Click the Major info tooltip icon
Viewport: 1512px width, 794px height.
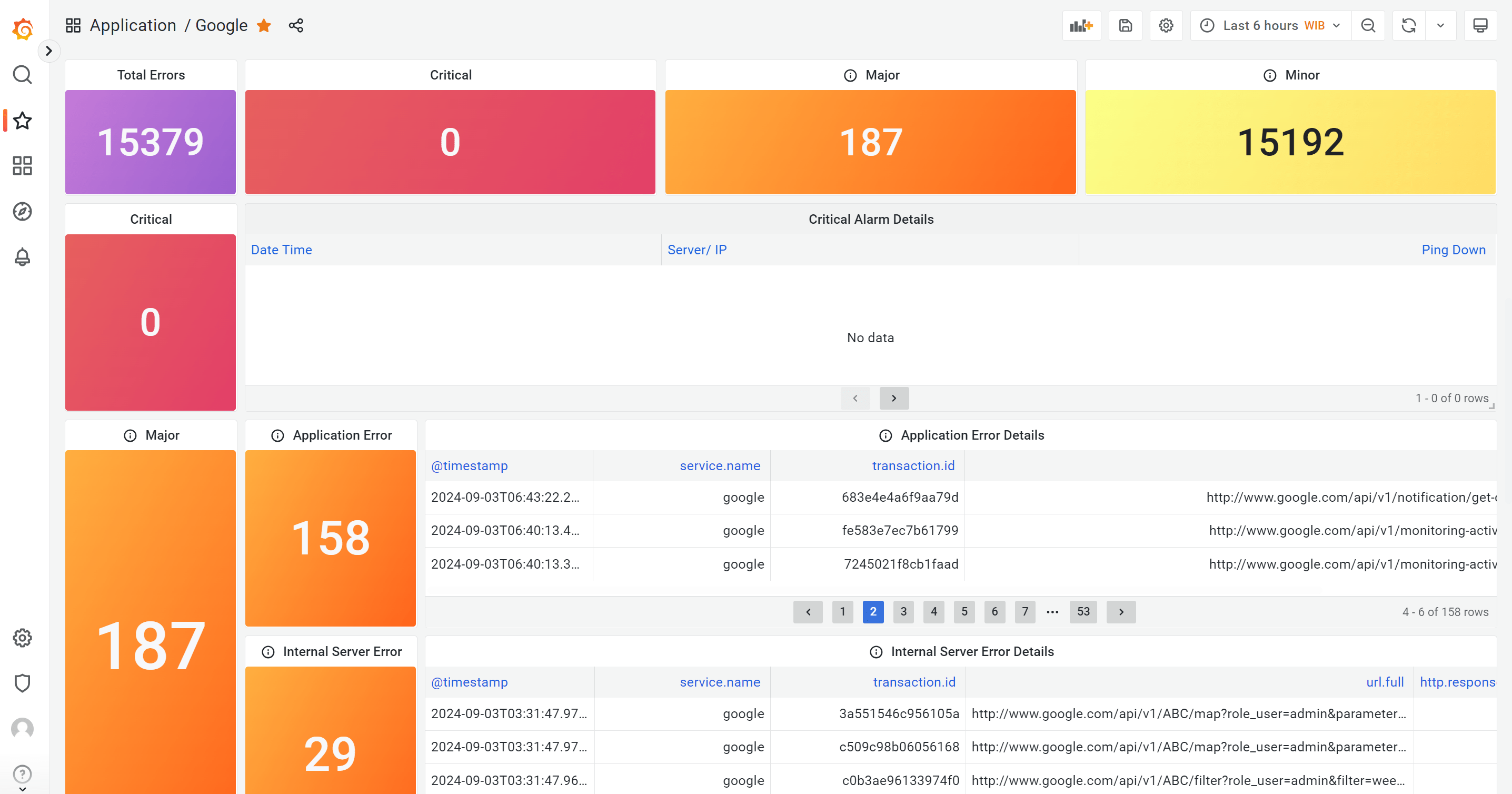coord(850,75)
